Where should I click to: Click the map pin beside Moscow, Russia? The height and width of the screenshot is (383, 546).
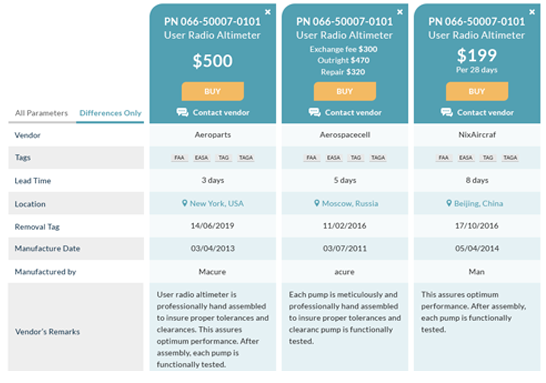coord(317,203)
